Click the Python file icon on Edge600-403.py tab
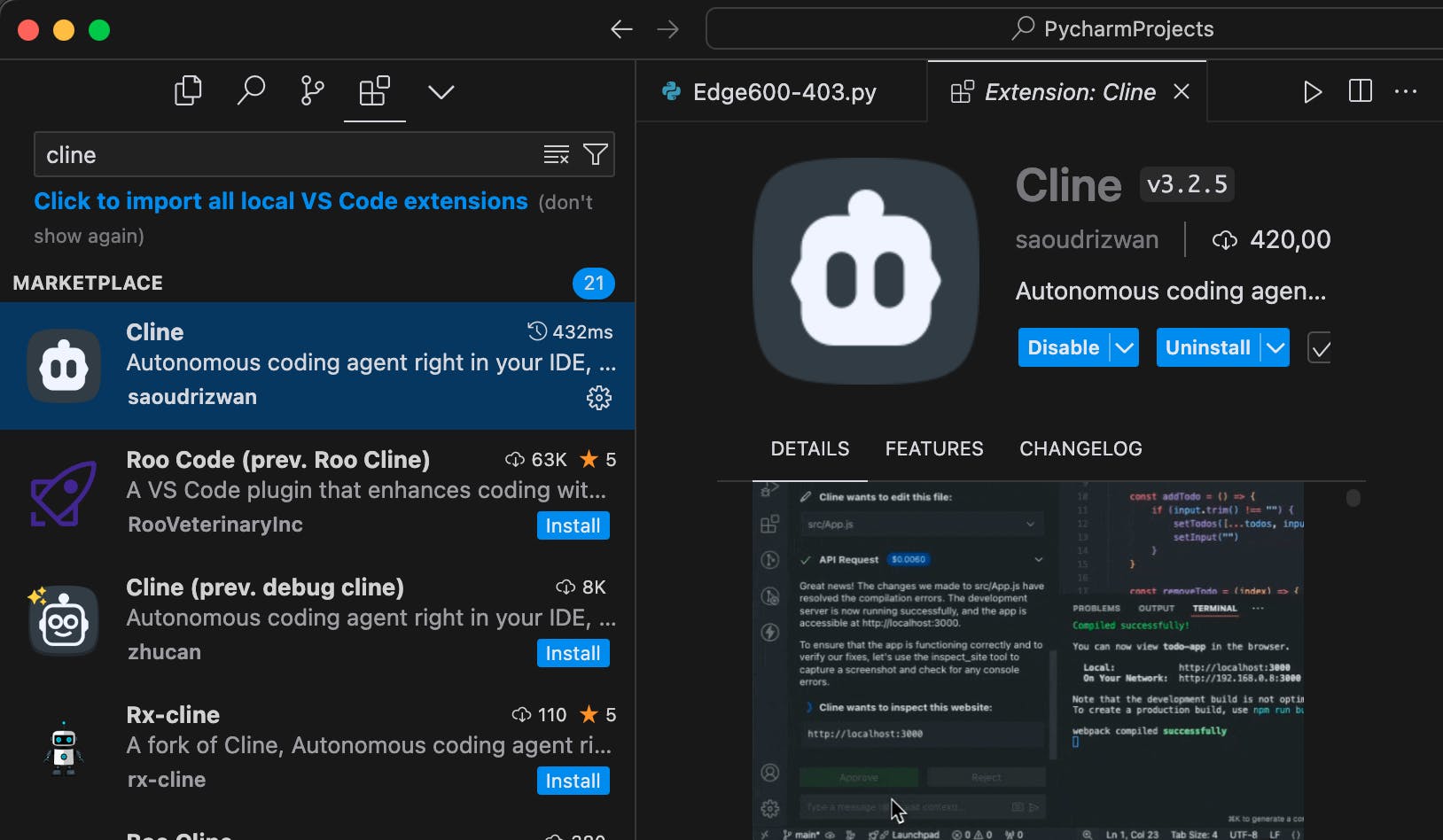This screenshot has height=840, width=1443. (x=672, y=91)
